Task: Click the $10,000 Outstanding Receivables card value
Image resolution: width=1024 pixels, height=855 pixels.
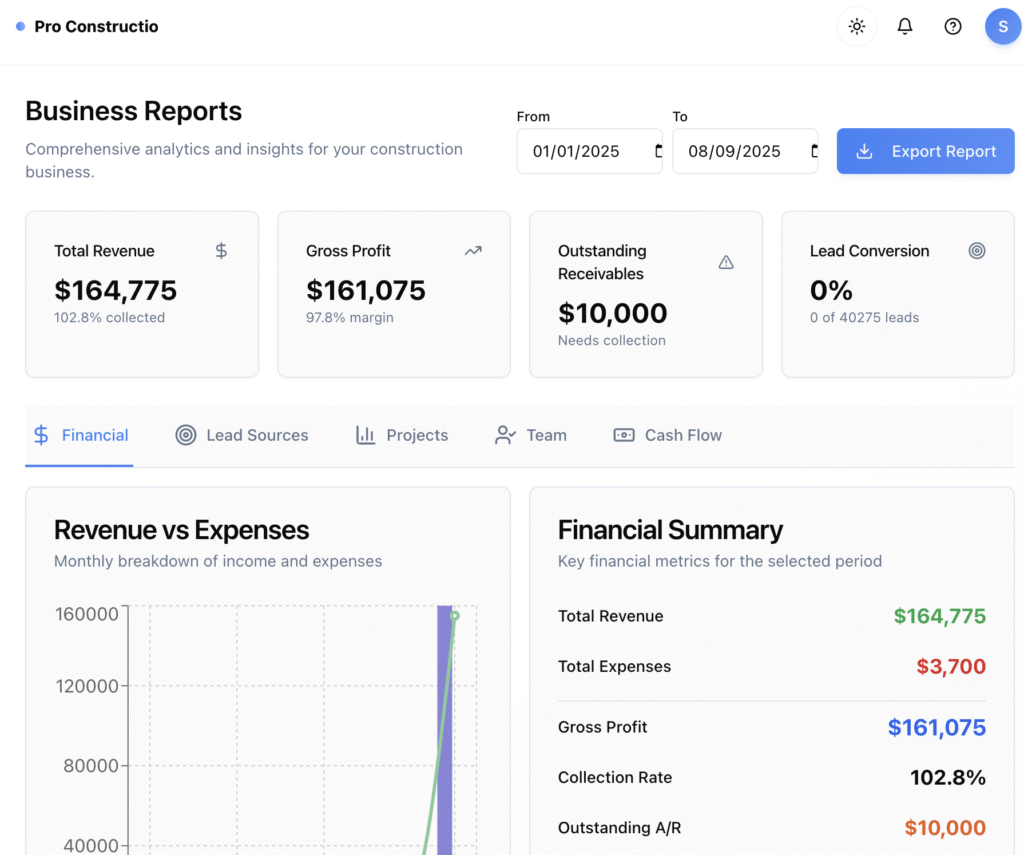Action: 613,313
